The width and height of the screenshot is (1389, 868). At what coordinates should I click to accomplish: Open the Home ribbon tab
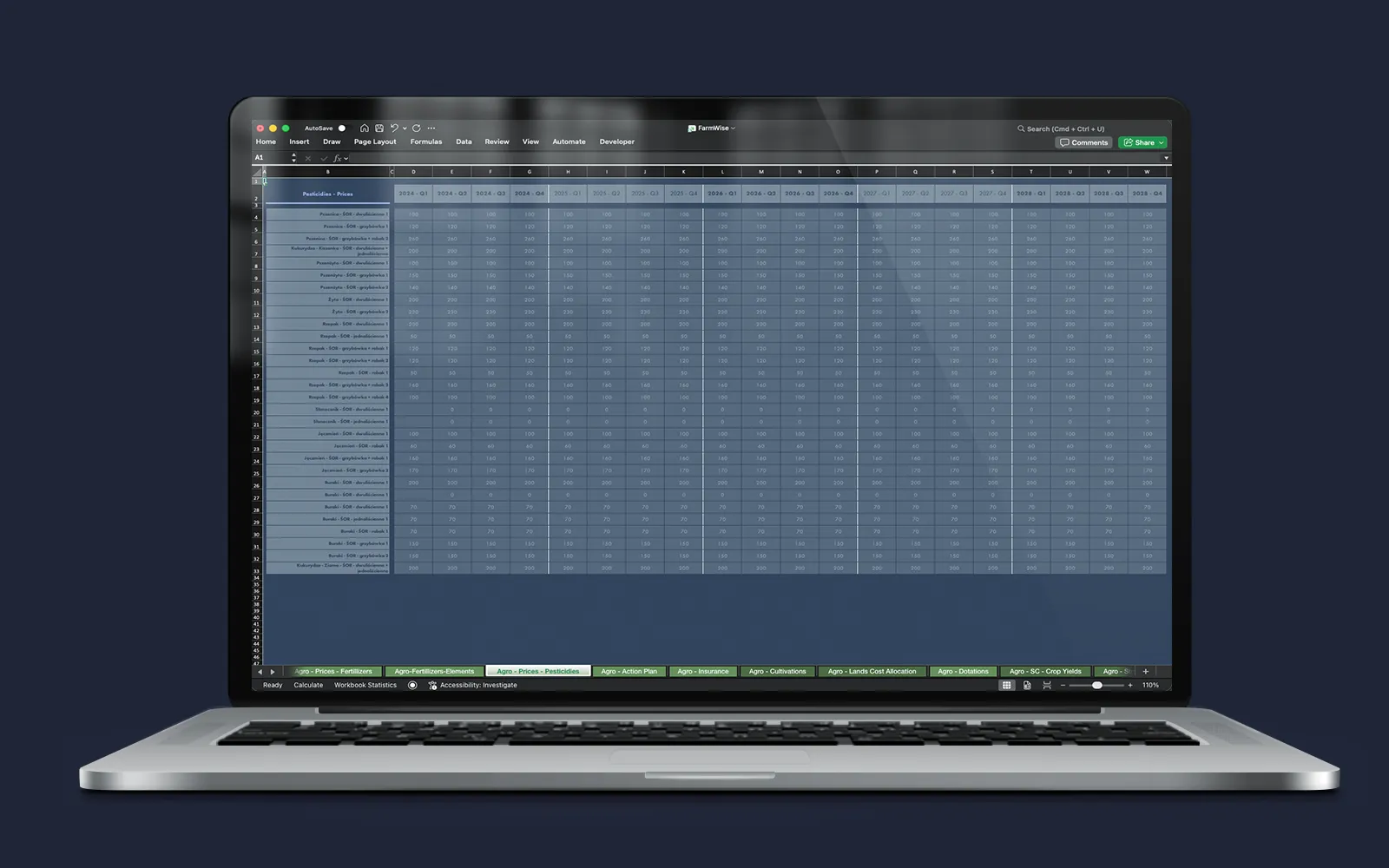click(266, 141)
